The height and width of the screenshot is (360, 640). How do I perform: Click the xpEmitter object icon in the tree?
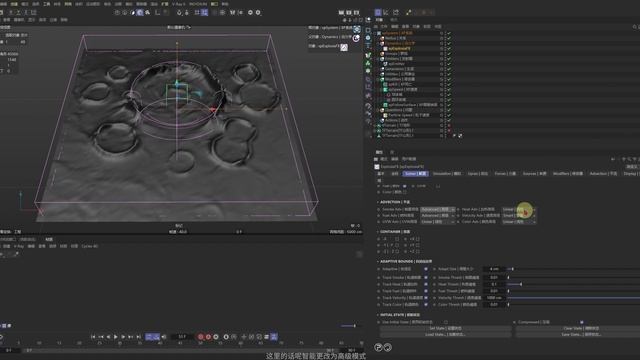pos(385,64)
